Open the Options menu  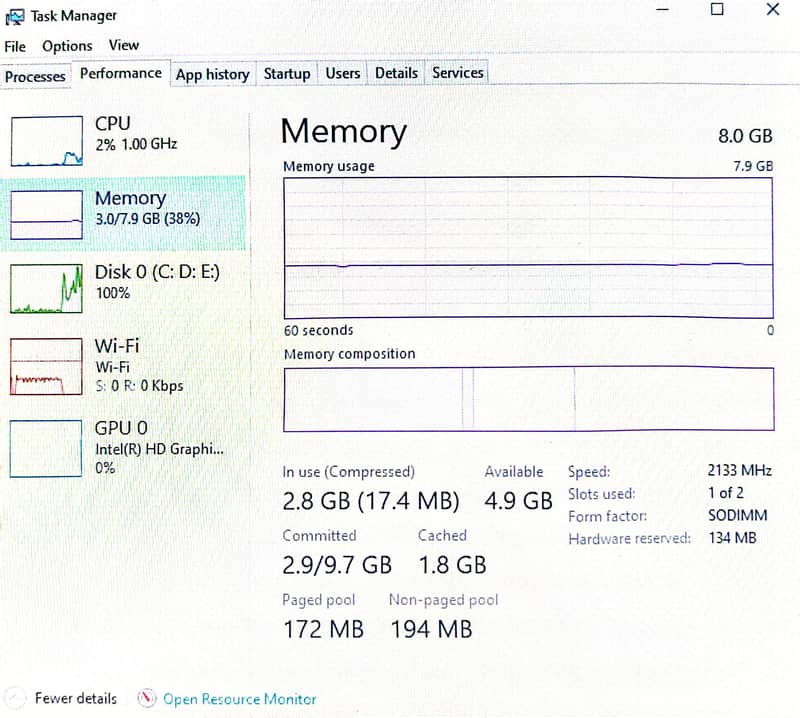[67, 46]
